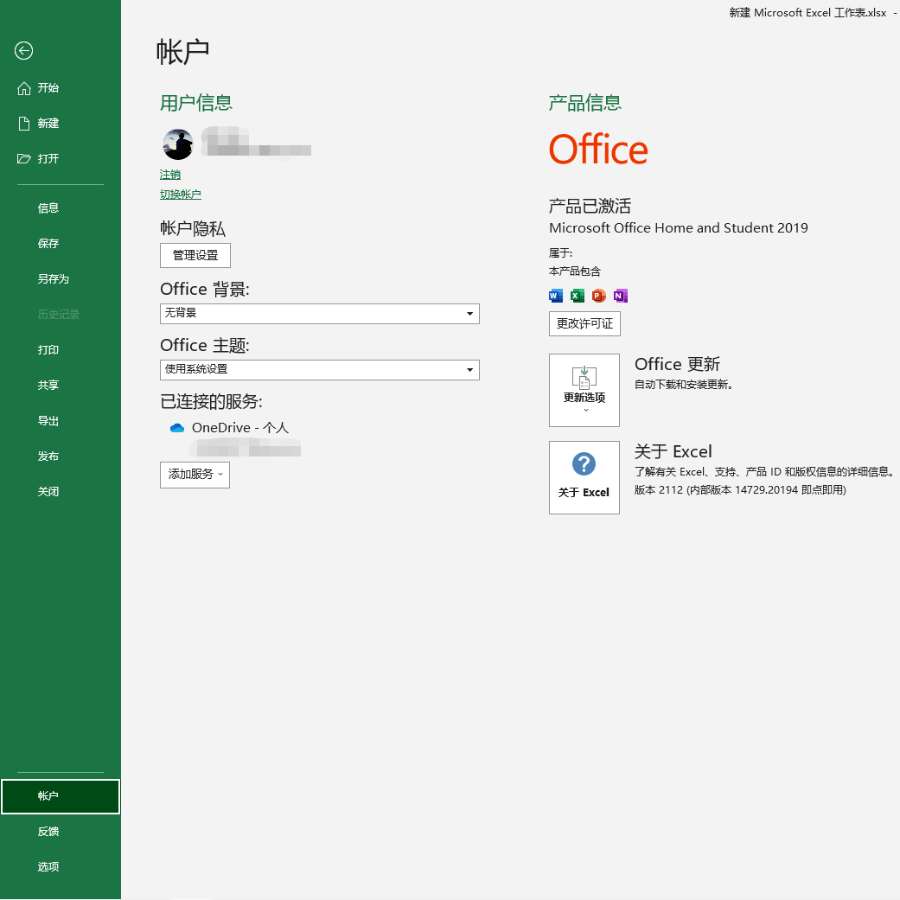Click the 关于 Excel (About Excel) button

(584, 478)
